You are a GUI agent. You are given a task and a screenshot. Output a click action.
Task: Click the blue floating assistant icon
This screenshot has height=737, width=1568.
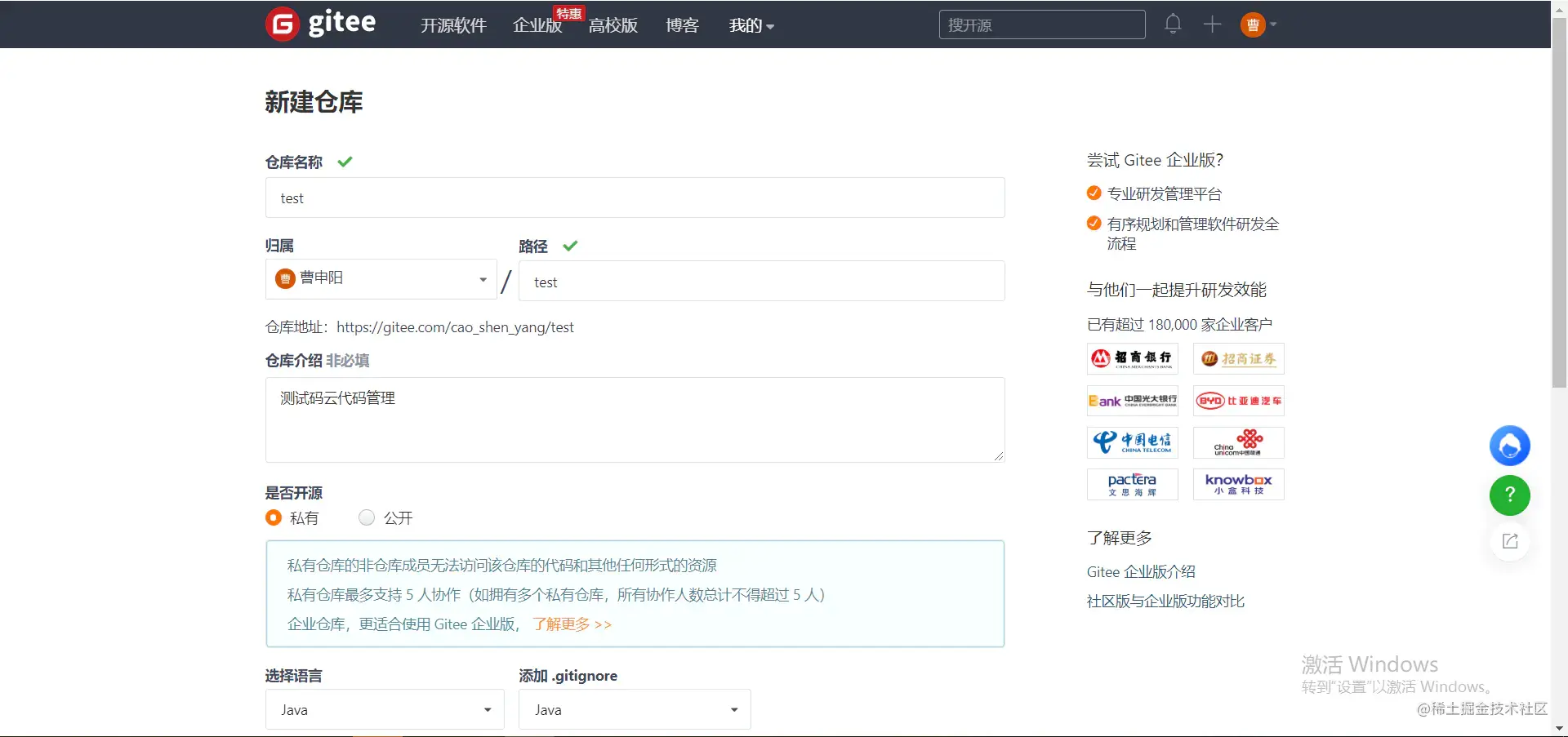coord(1509,446)
